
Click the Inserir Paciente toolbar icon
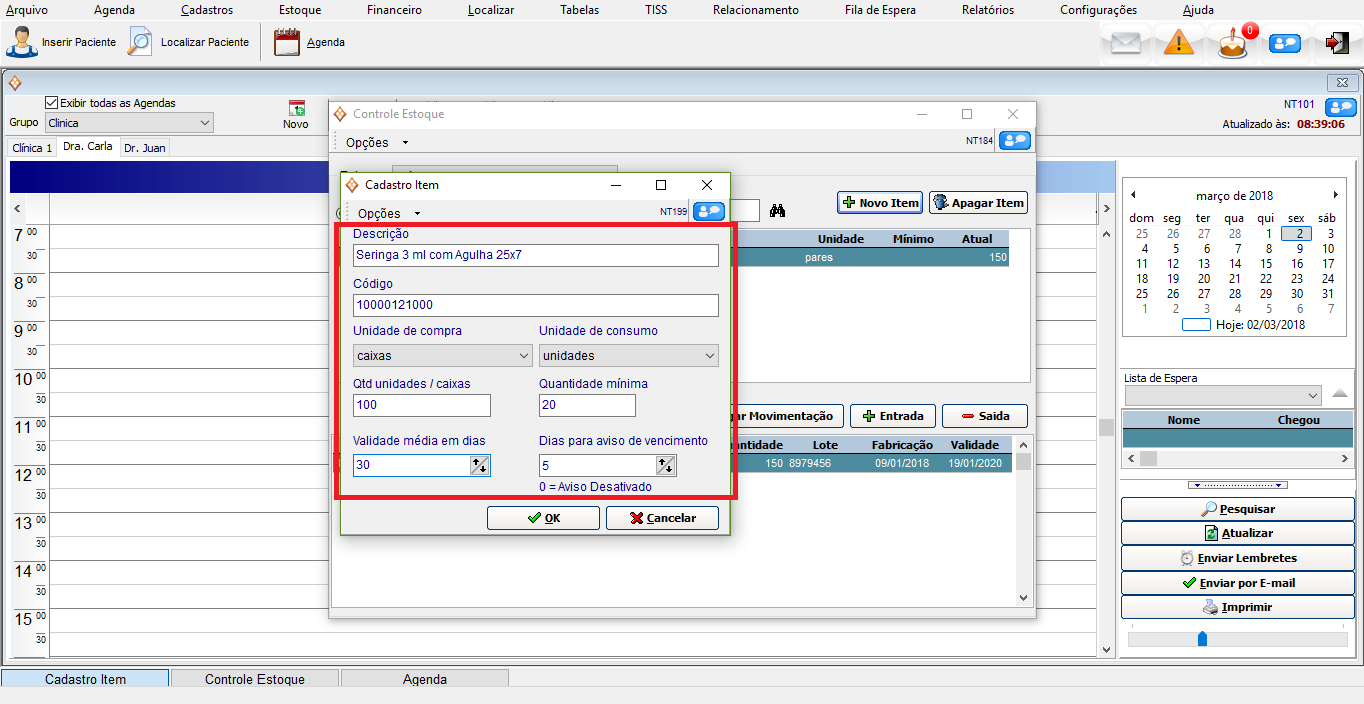[x=22, y=43]
